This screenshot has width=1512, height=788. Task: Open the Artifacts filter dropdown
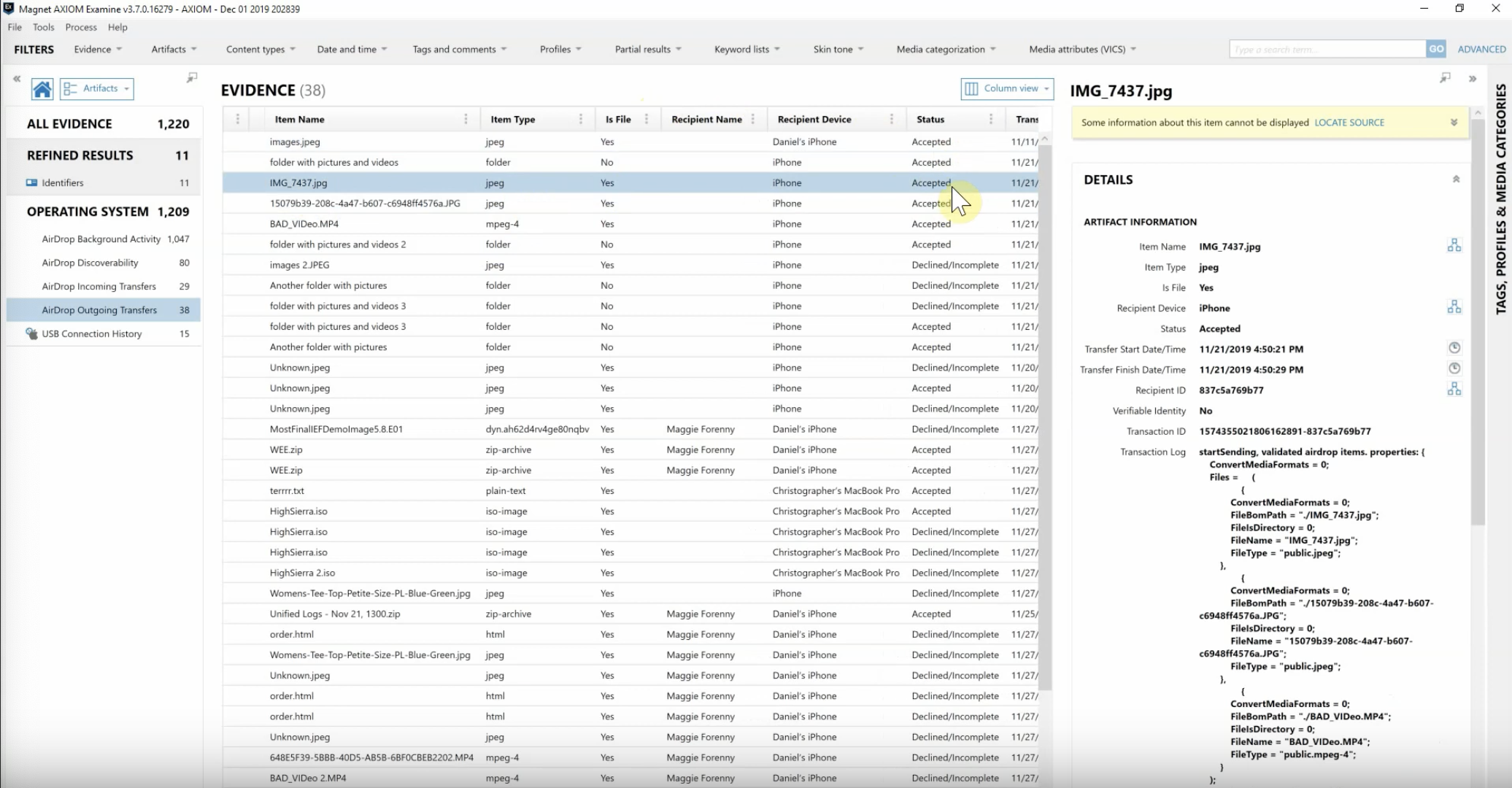pyautogui.click(x=174, y=50)
